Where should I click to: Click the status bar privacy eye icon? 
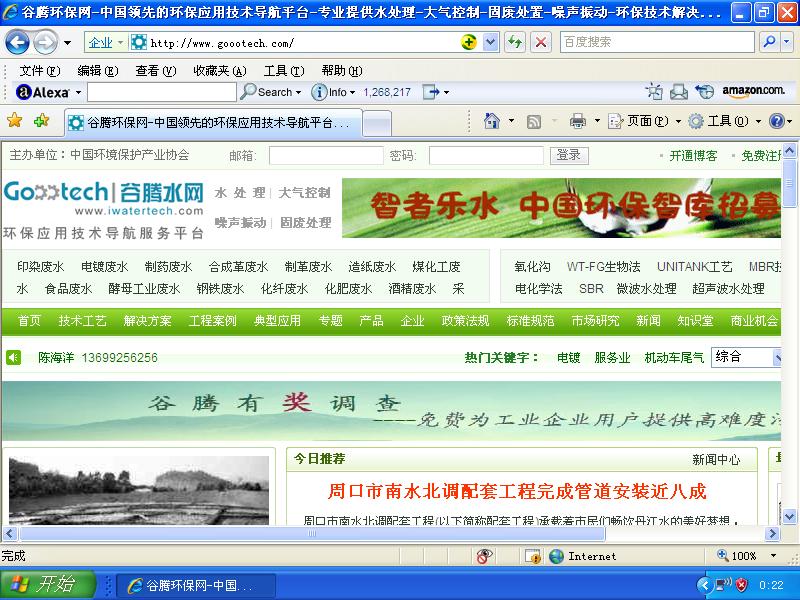coord(484,556)
